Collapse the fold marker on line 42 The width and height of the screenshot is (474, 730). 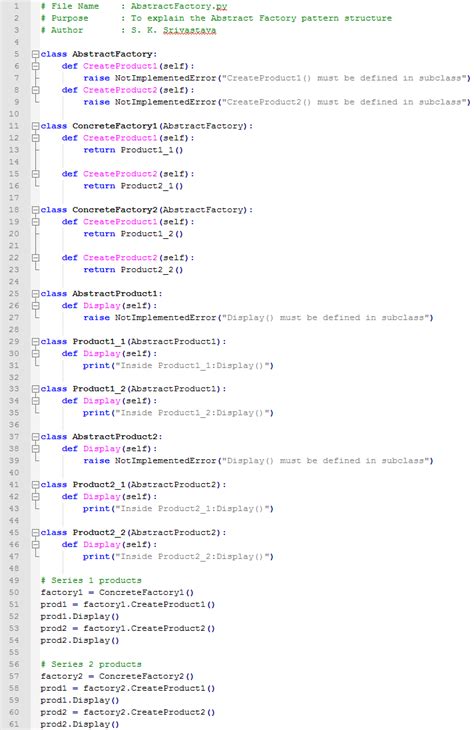point(35,497)
